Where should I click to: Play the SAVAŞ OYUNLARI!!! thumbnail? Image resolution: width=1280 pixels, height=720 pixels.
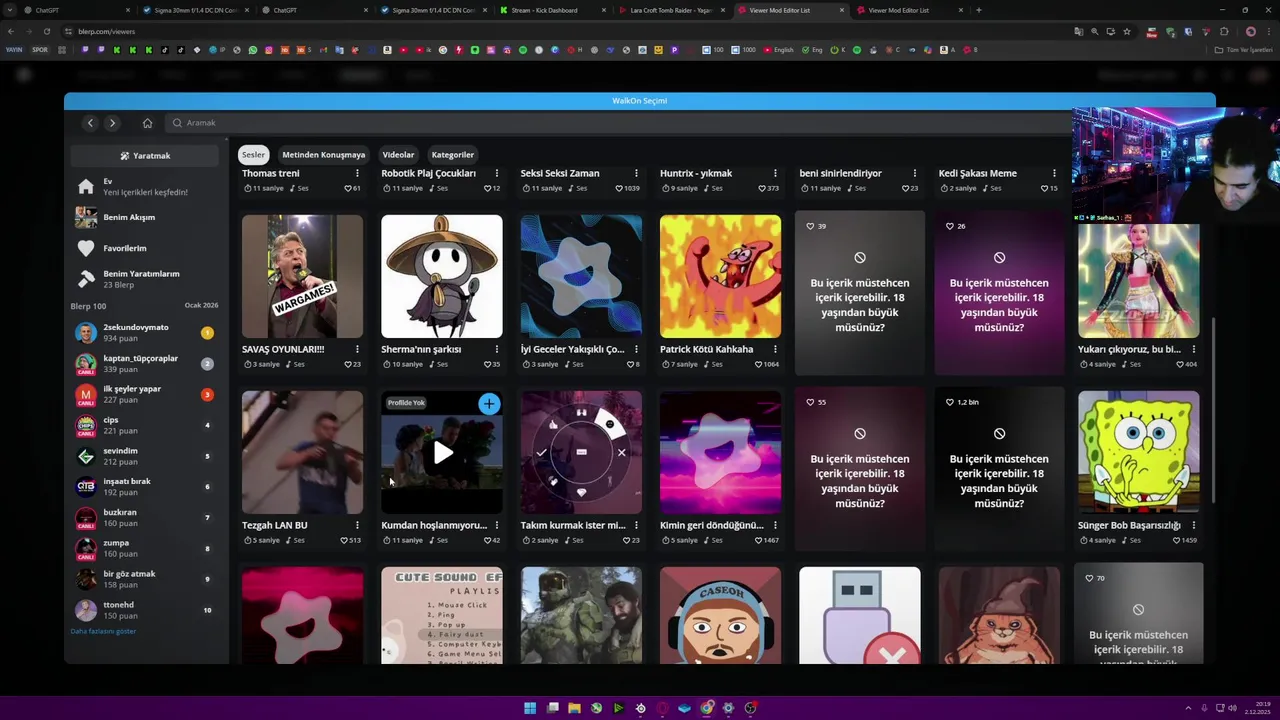click(302, 276)
